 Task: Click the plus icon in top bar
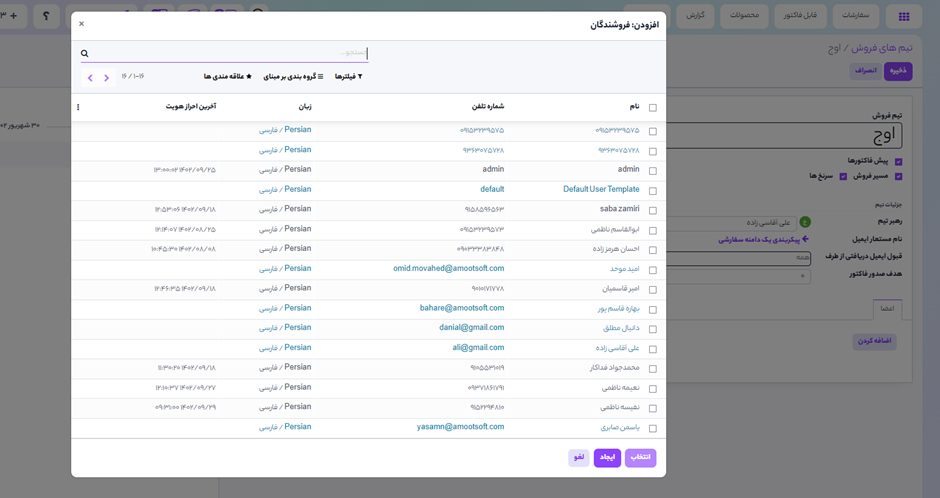pyautogui.click(x=14, y=16)
